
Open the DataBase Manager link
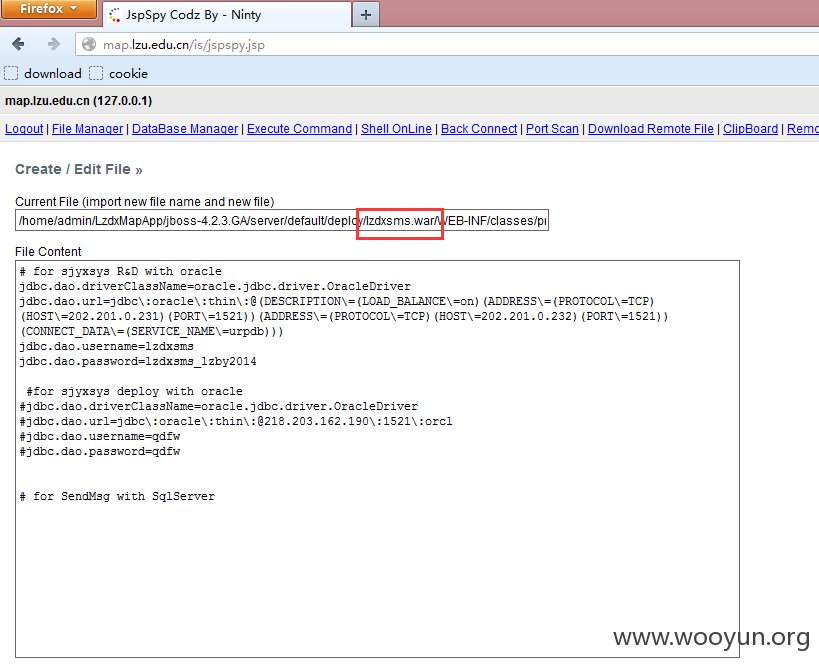click(185, 129)
